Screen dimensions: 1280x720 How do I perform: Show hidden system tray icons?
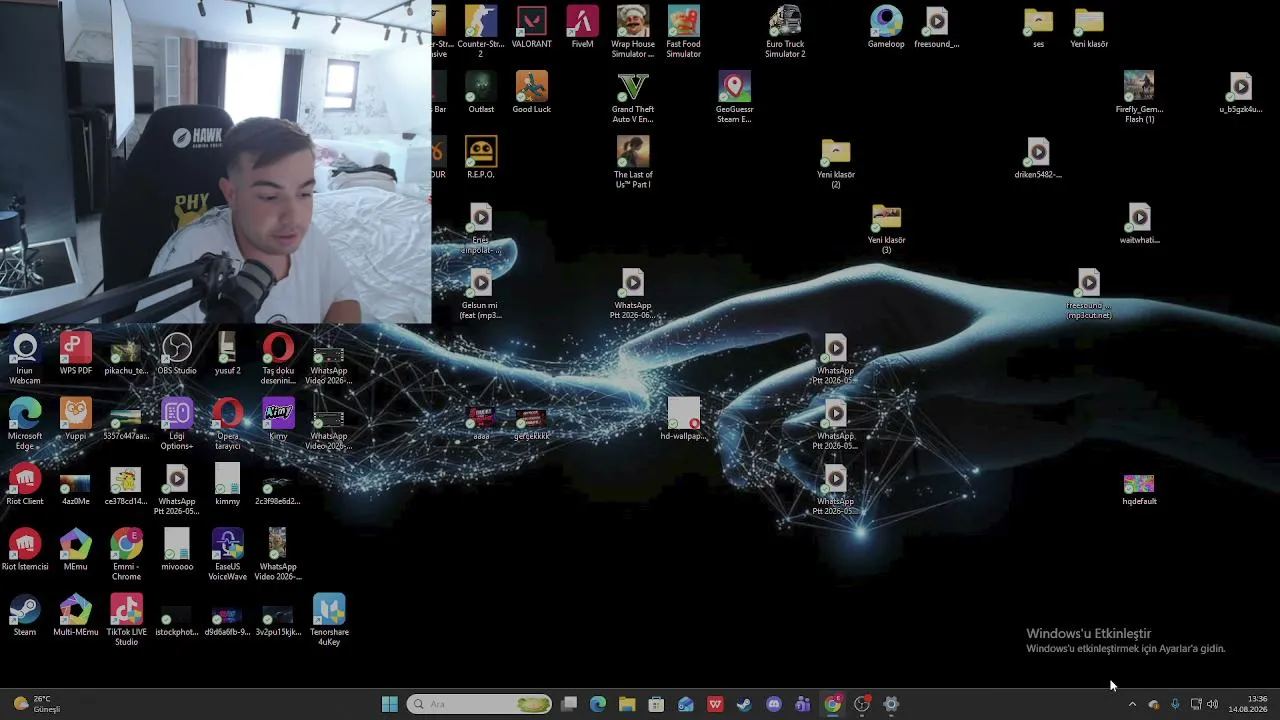tap(1132, 704)
